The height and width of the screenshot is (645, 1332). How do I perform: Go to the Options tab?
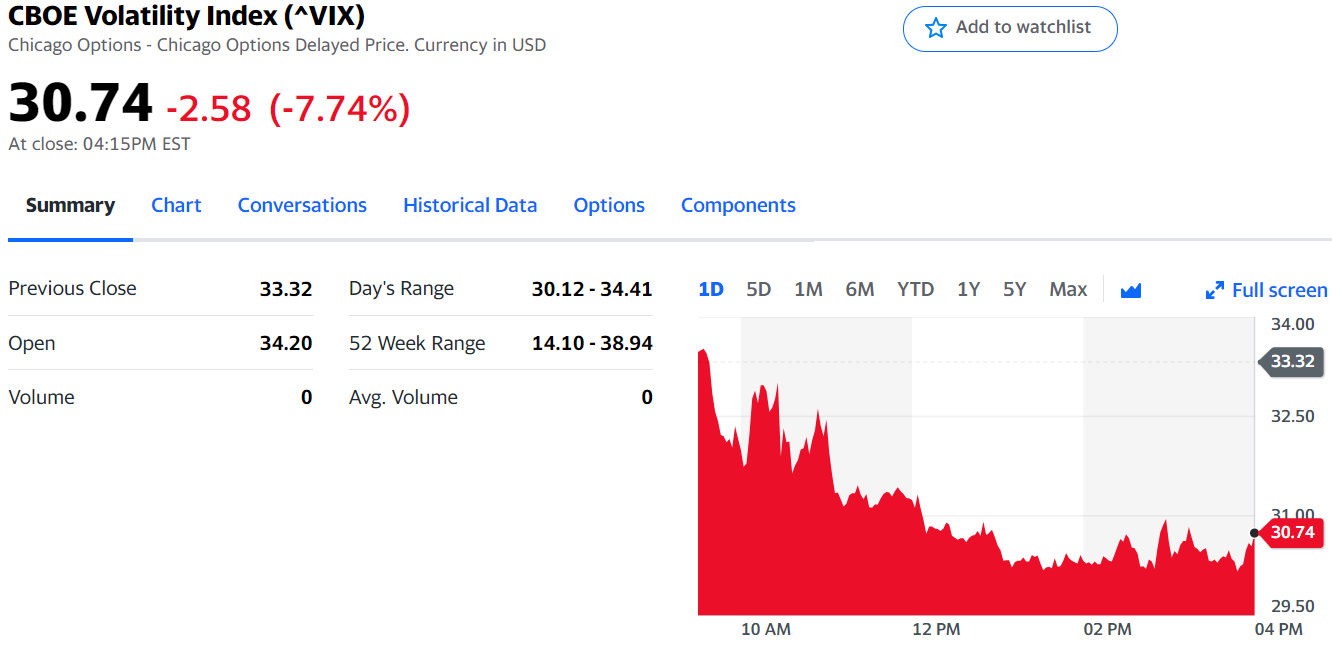coord(609,205)
